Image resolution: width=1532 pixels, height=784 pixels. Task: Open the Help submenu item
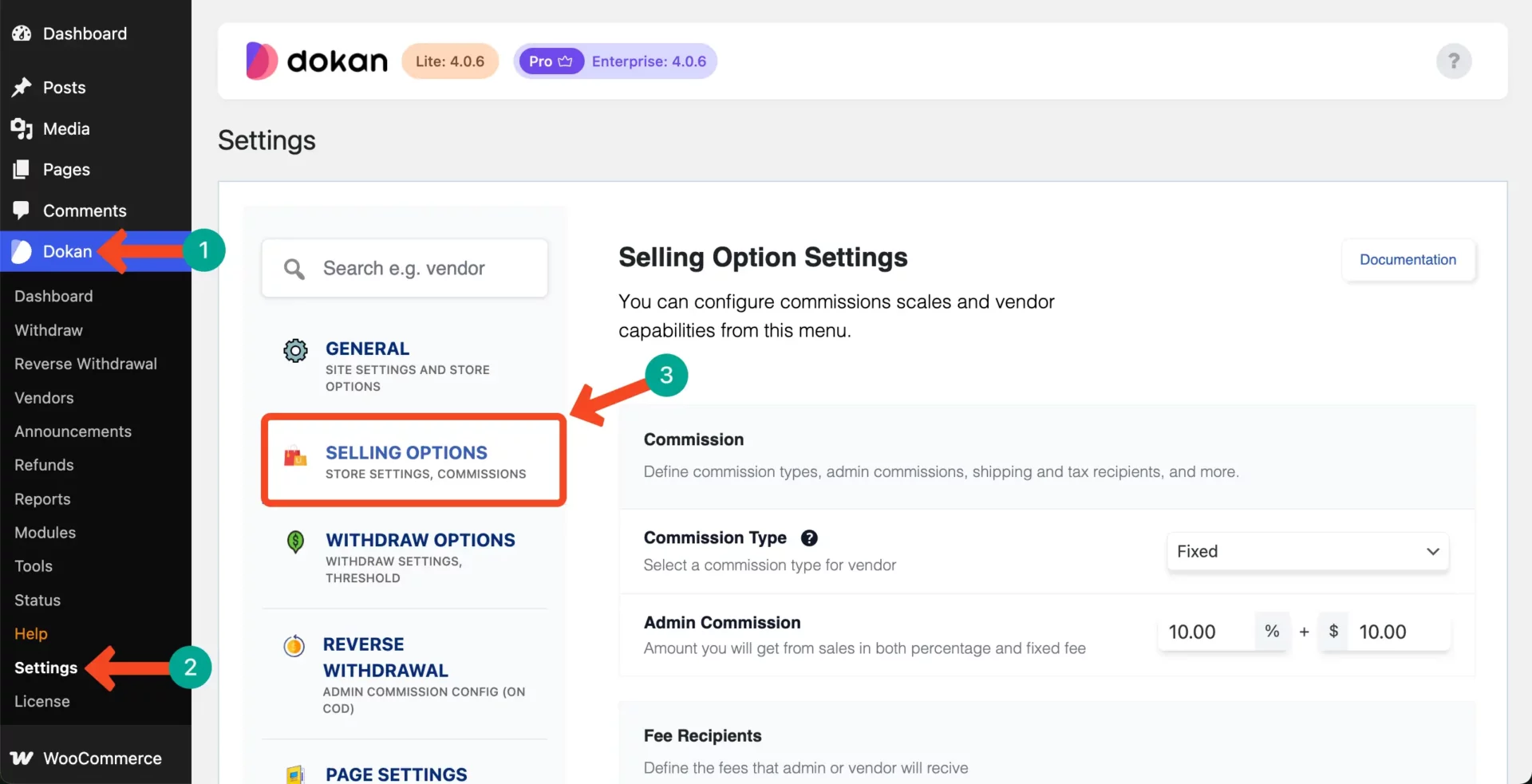(x=31, y=634)
